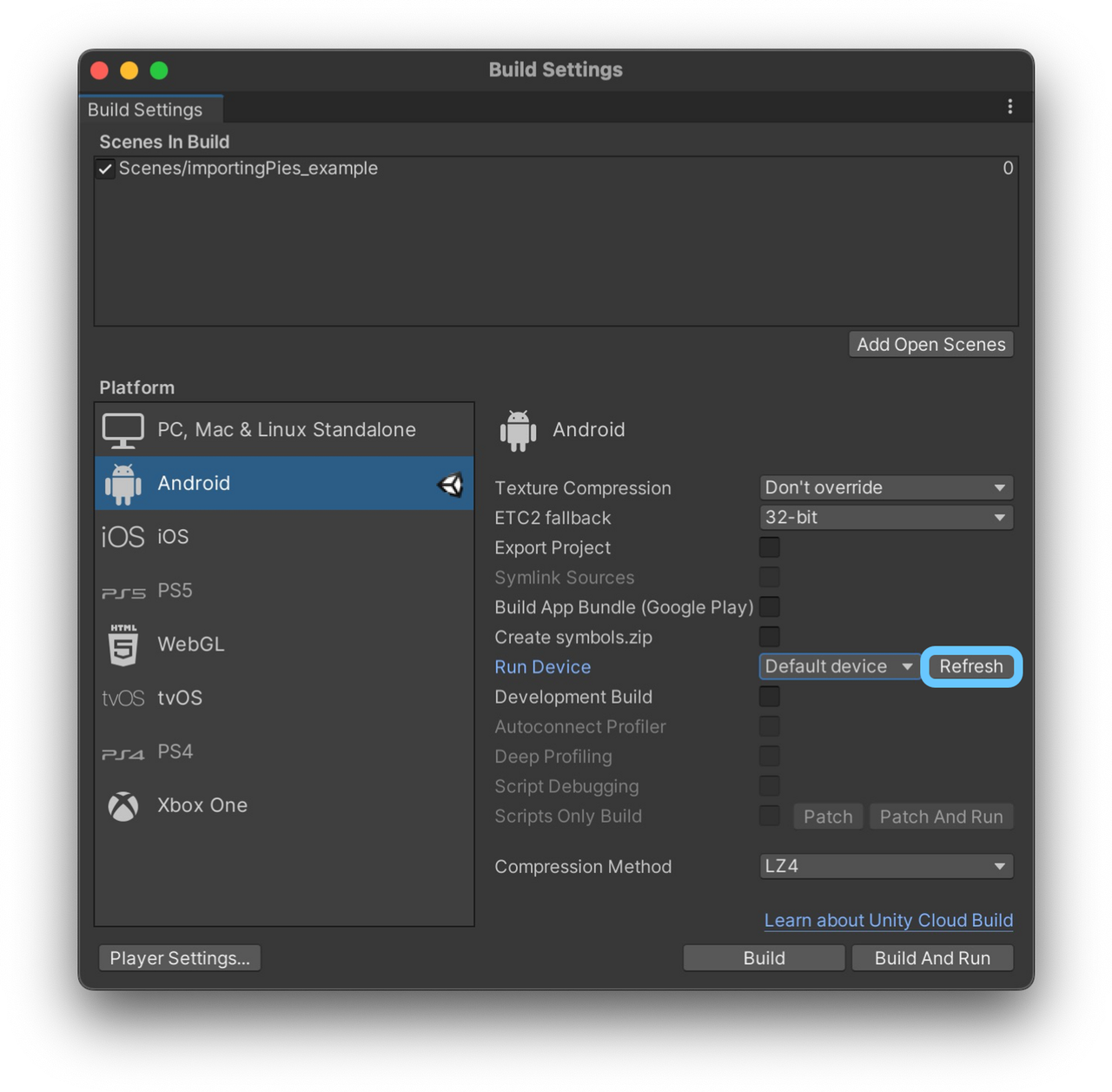The image size is (1112, 1092).
Task: Click the Run Device label link
Action: coord(543,667)
